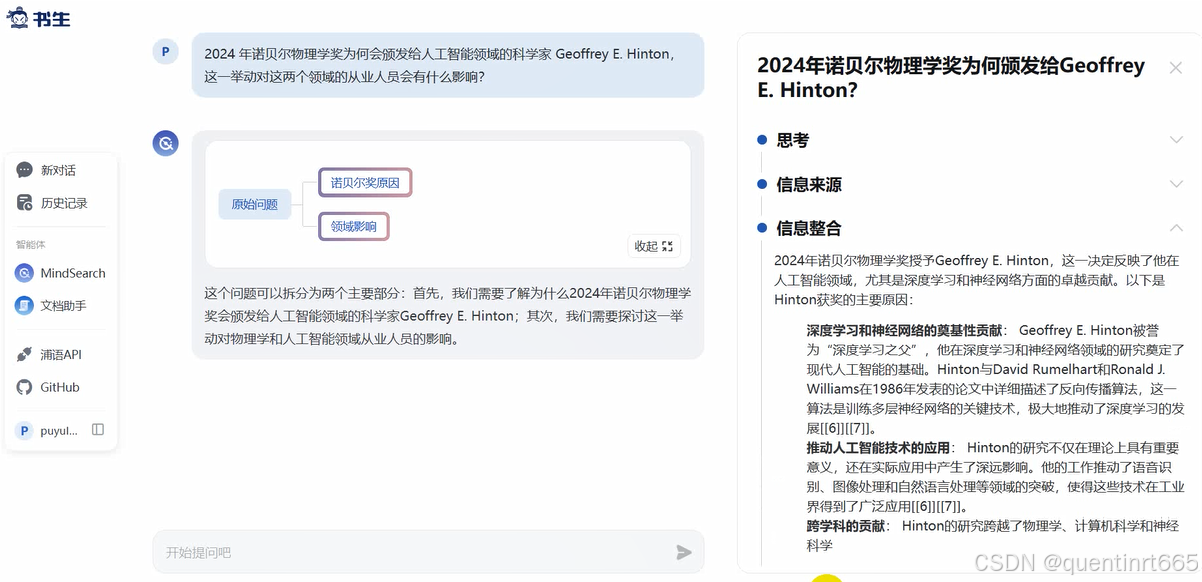1202x582 pixels.
Task: Collapse the mind map with 收起
Action: tap(654, 246)
